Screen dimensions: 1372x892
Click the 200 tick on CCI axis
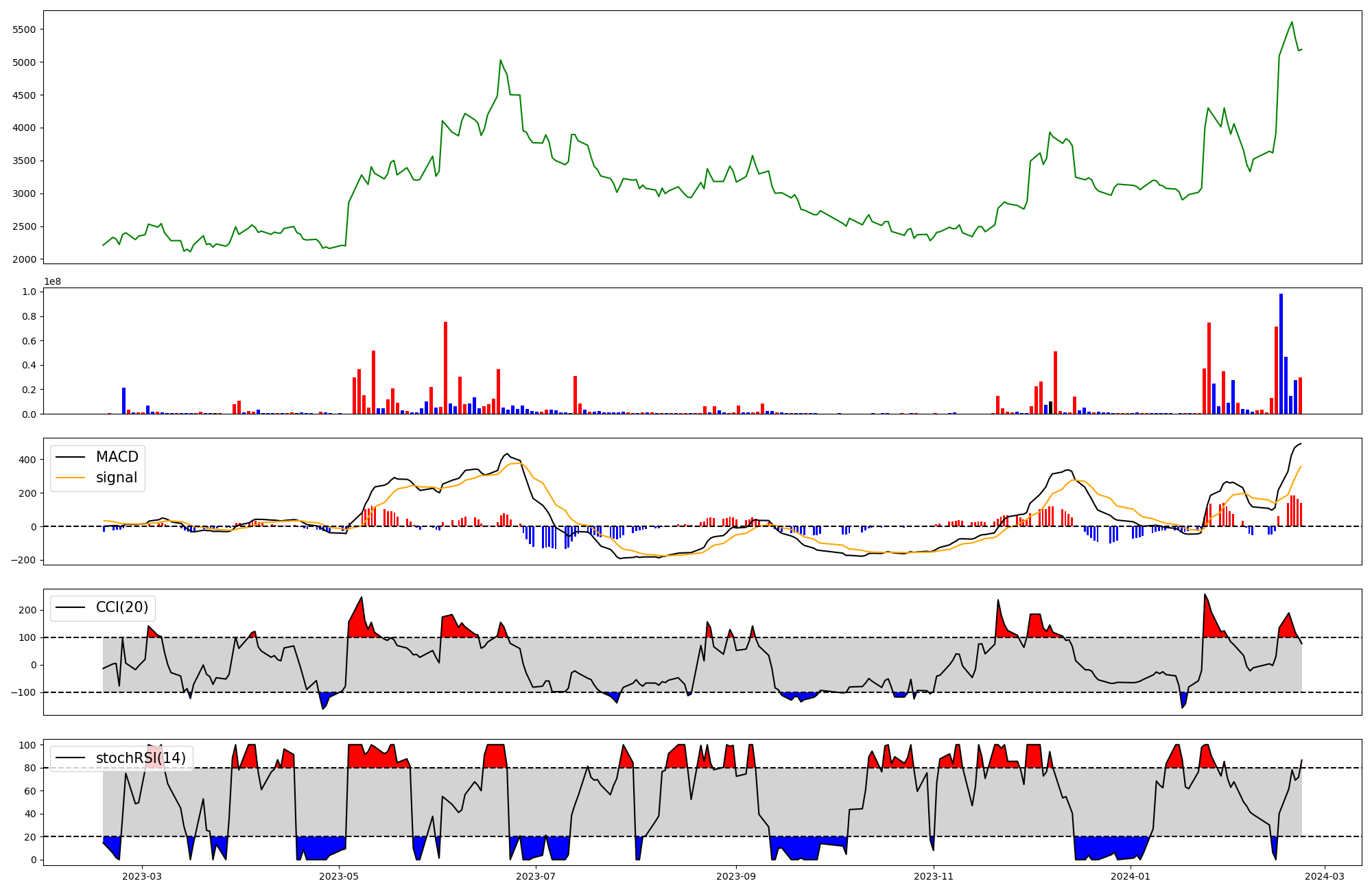pos(27,610)
